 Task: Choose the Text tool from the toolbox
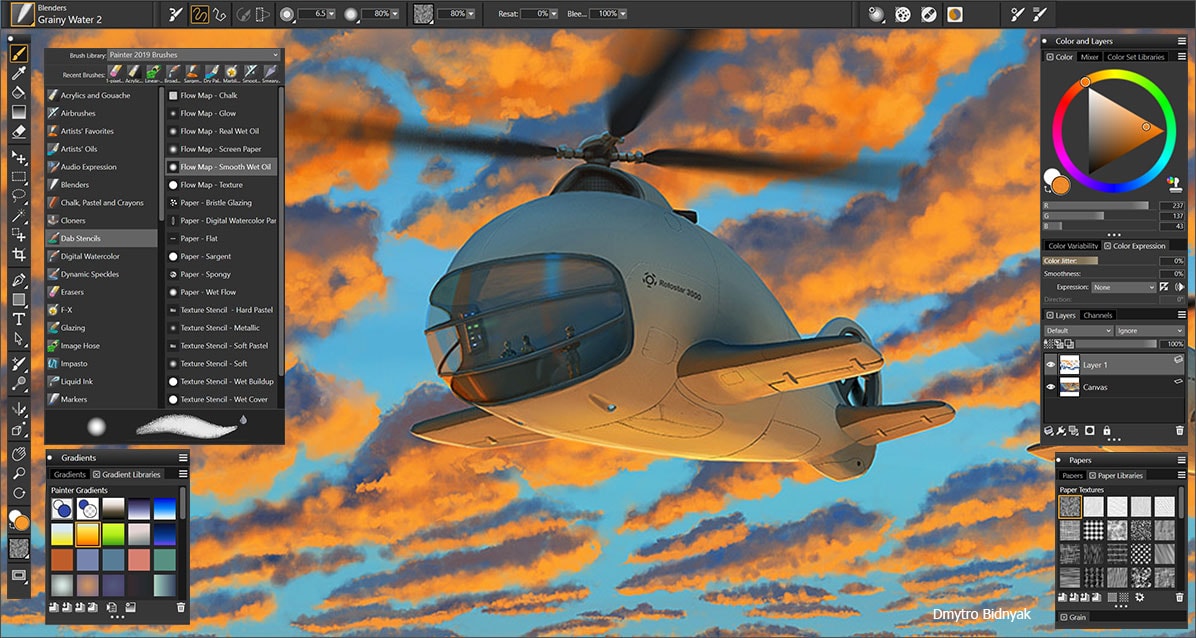(x=17, y=318)
